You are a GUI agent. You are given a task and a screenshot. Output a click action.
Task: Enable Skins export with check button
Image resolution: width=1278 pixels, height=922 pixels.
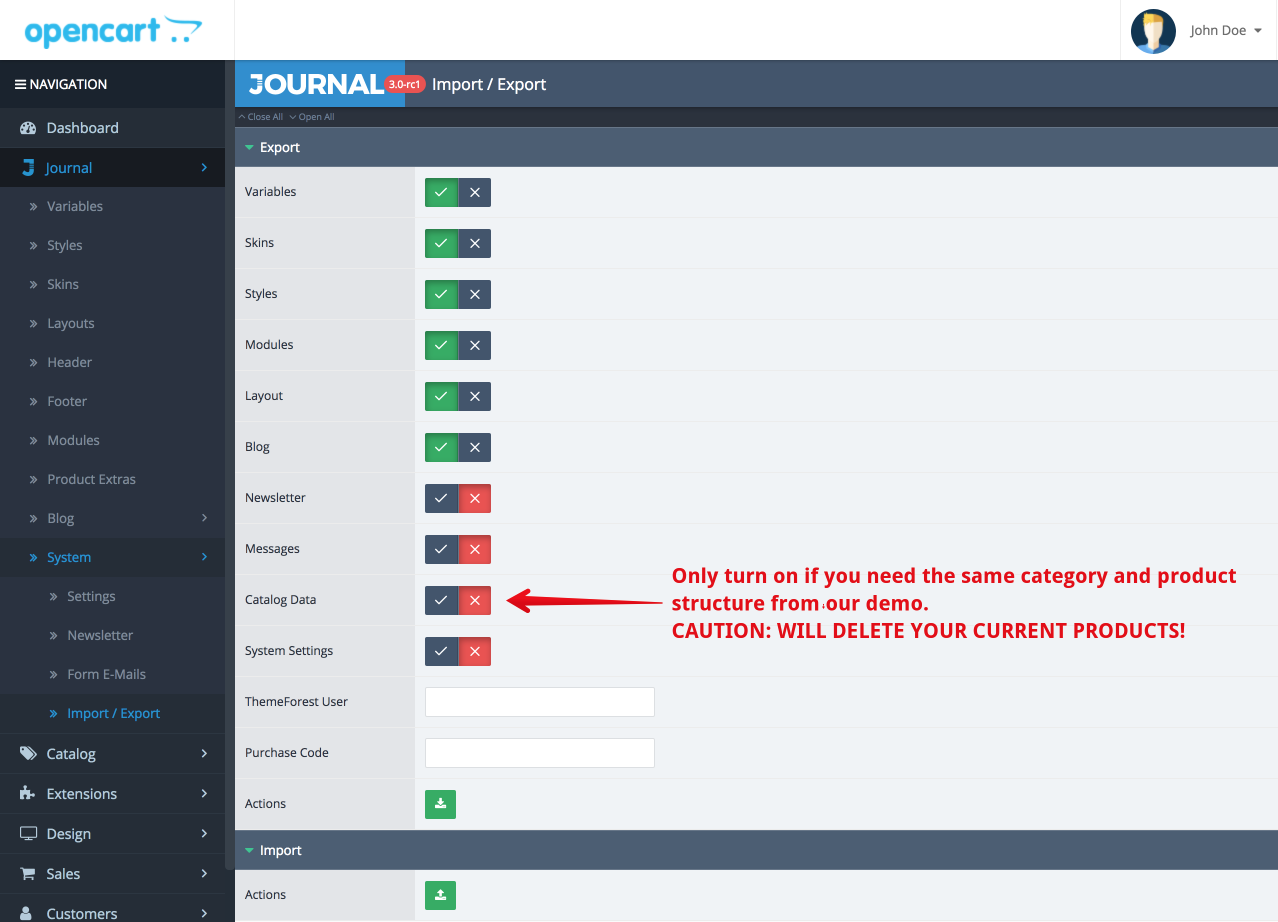(441, 243)
